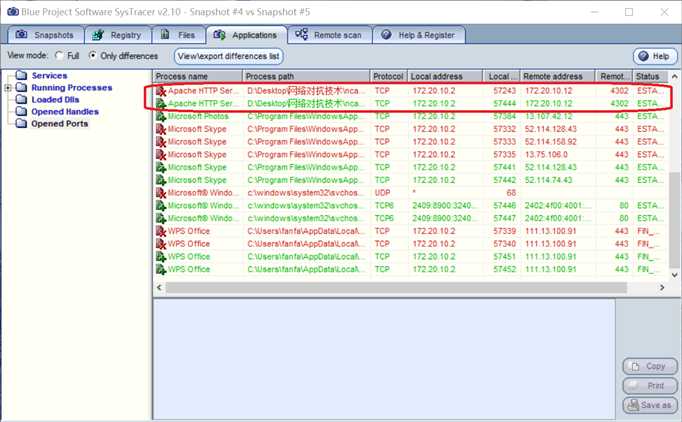Click the vertical scrollbar down arrow
682x422 pixels.
pos(675,275)
